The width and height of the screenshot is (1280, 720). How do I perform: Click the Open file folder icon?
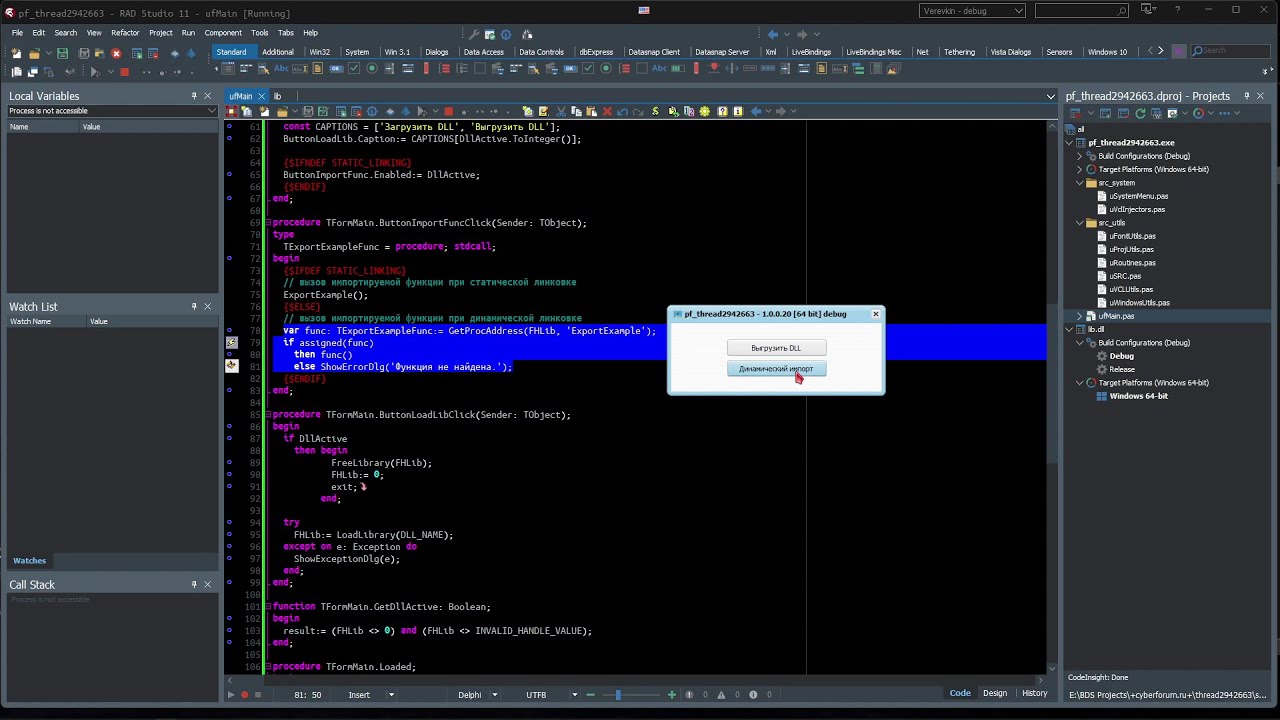tap(34, 53)
